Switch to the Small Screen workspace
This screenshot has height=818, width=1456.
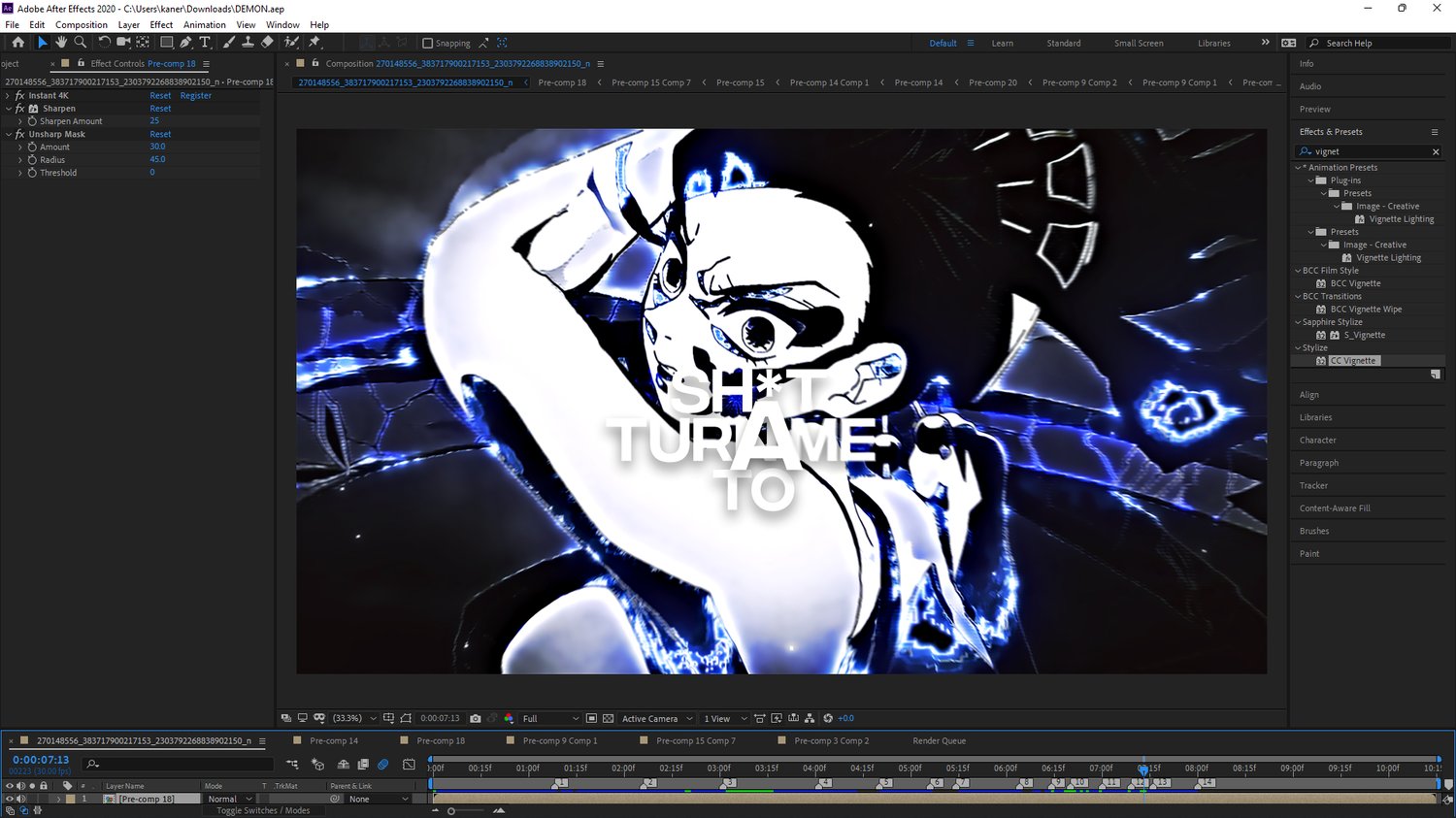pos(1139,44)
